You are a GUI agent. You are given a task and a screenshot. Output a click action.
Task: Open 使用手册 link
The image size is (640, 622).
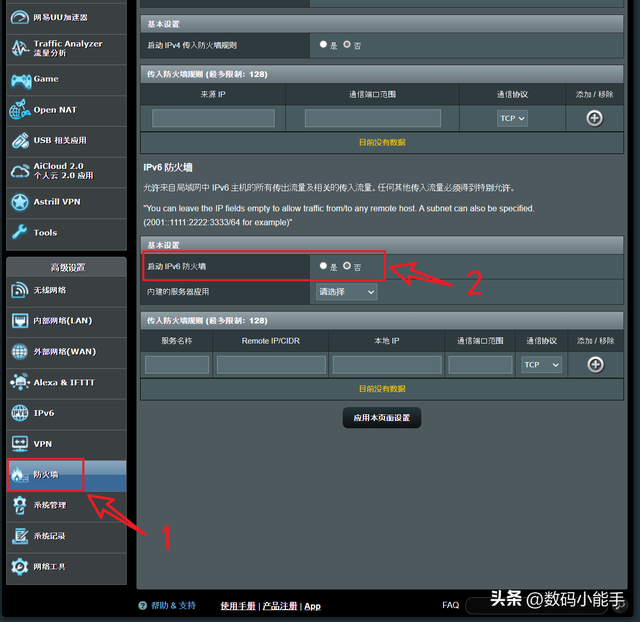[238, 606]
